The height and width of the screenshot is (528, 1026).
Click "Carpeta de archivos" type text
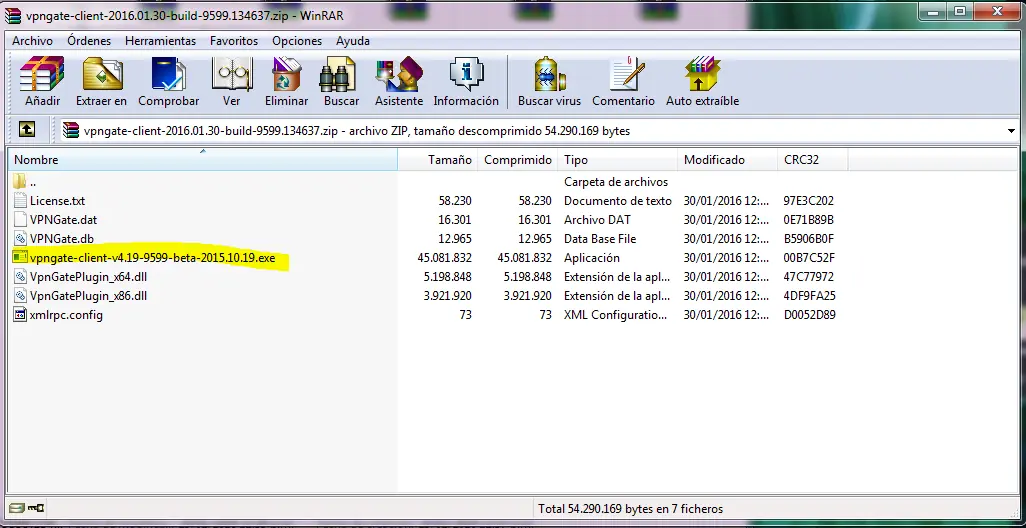click(616, 181)
